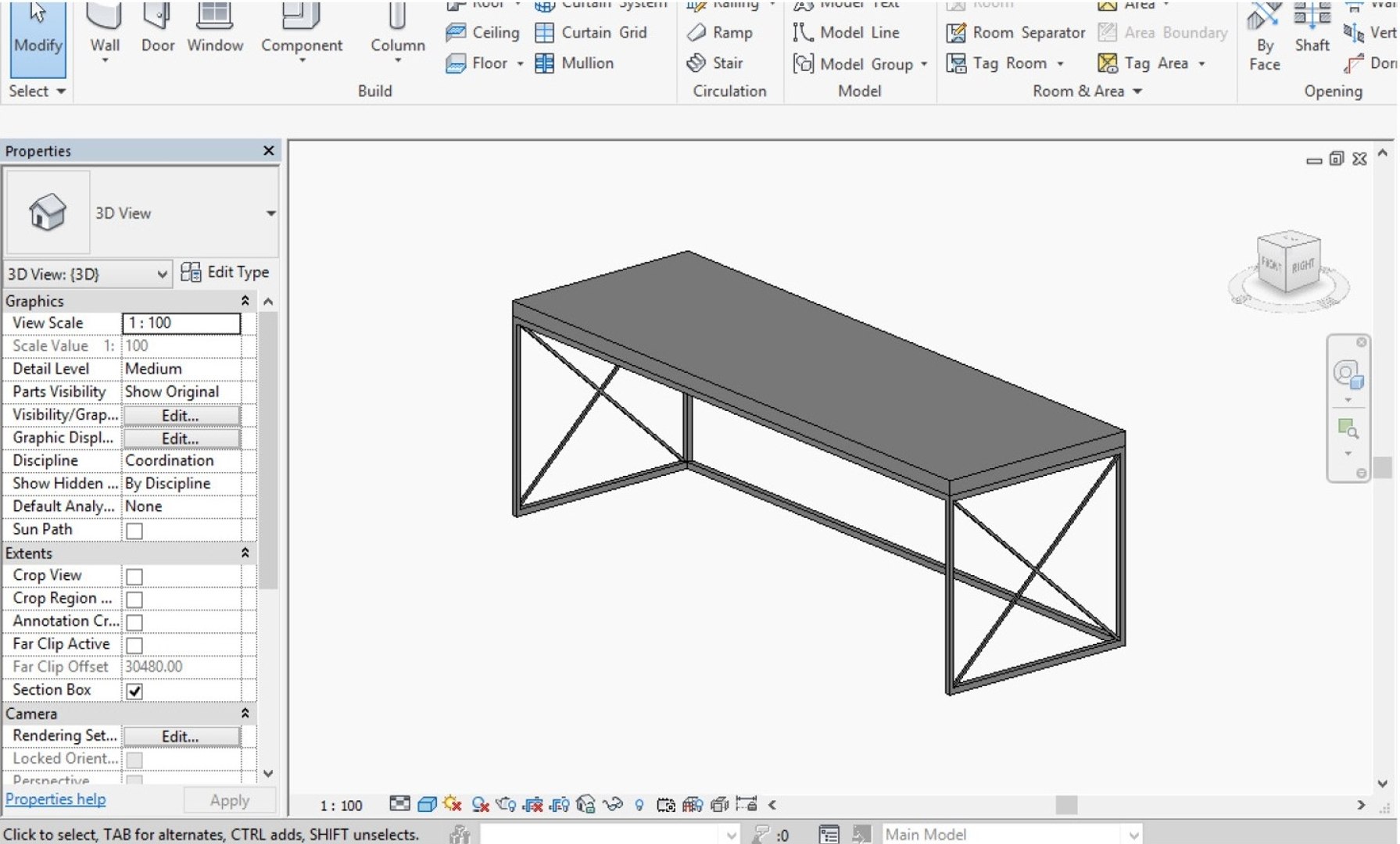Screen dimensions: 1400x844
Task: Click Edit for Visibility/Graphics Overrides
Action: [x=181, y=416]
